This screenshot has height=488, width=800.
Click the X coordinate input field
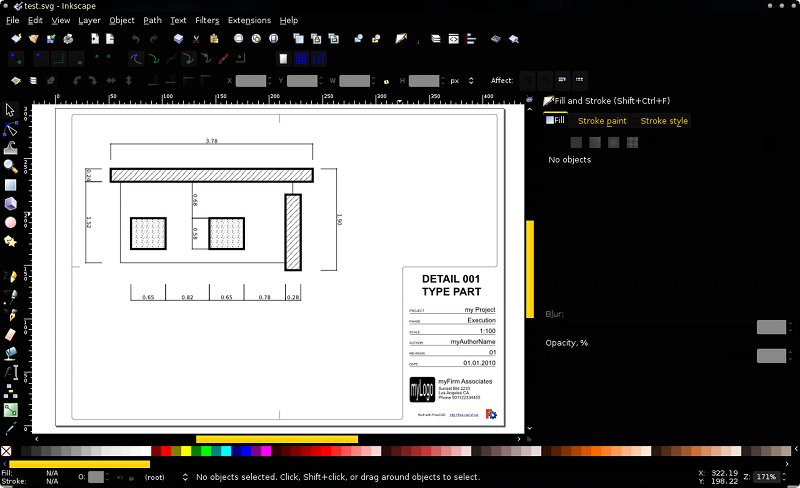(x=251, y=80)
